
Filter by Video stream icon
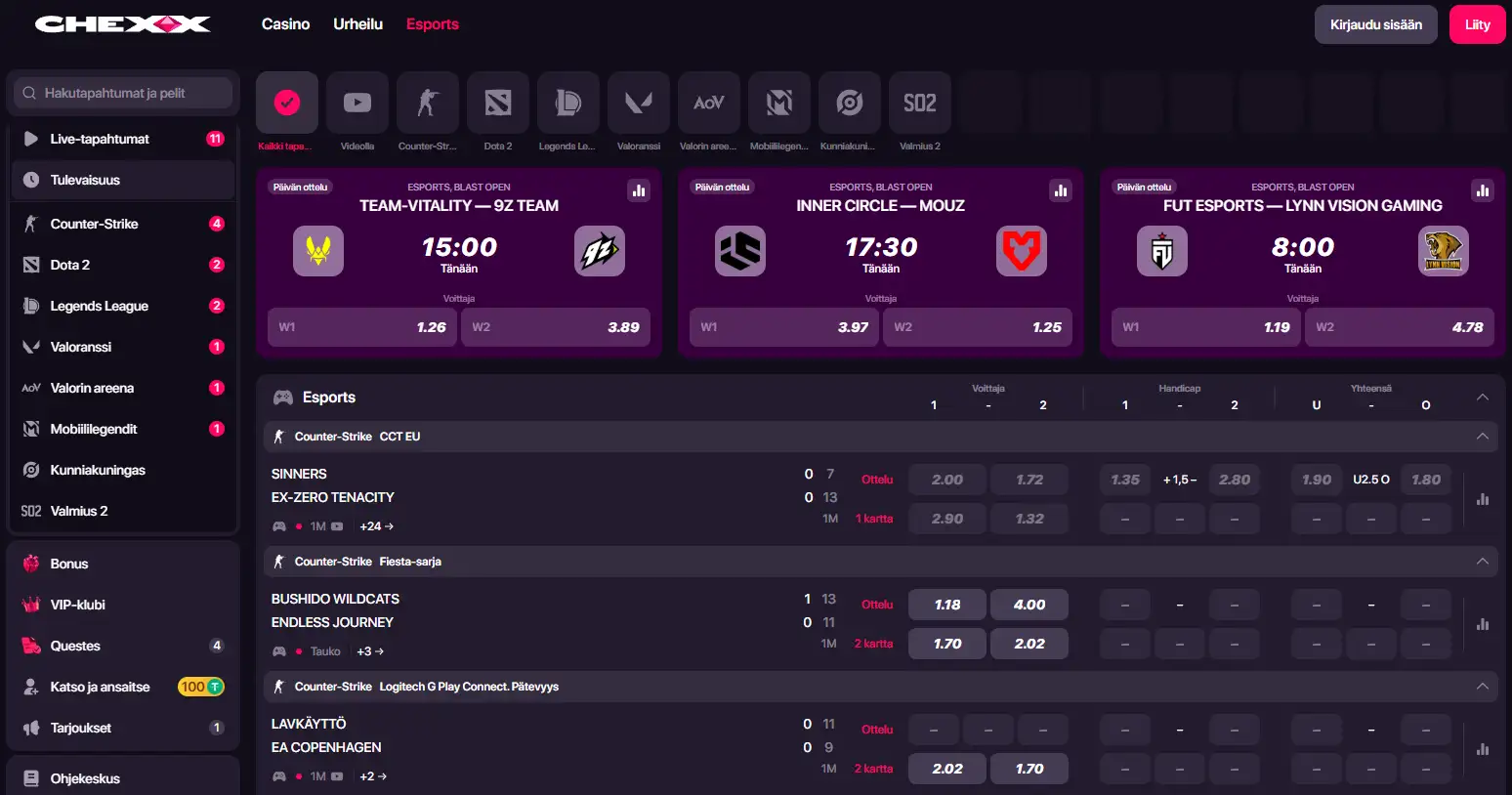357,103
